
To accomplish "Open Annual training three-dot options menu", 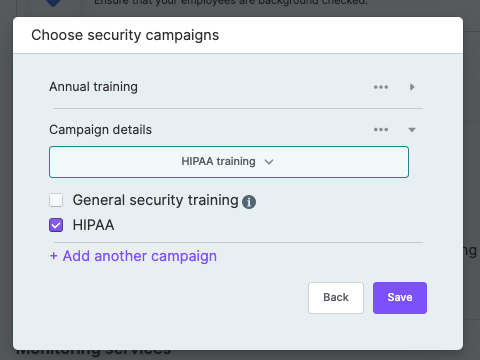I will (381, 87).
